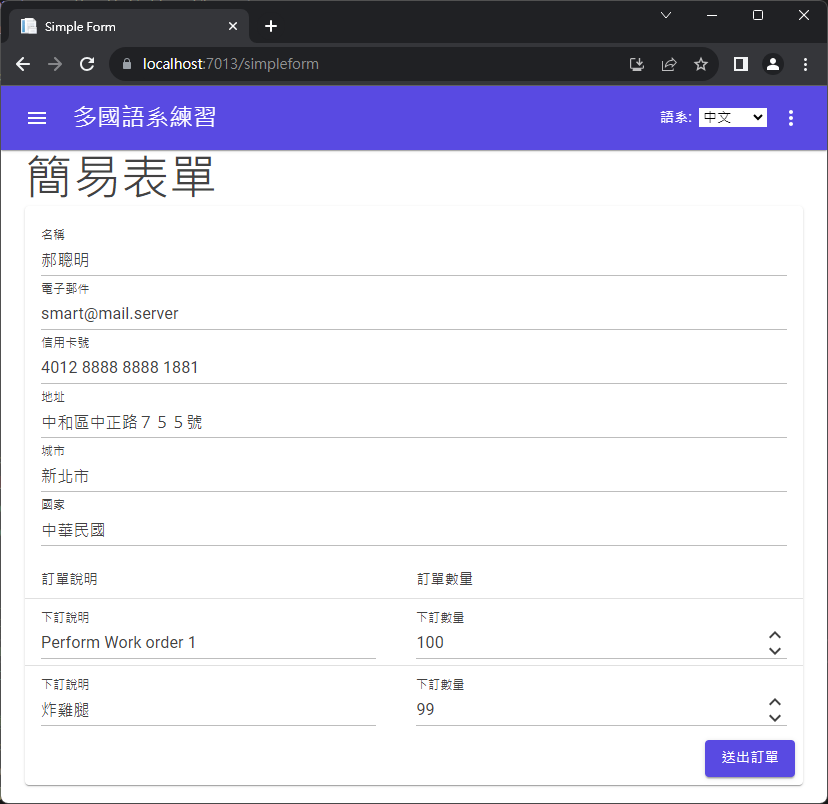Click the 信用卡號 credit card field
Screen dimensions: 828x804
pyautogui.click(x=413, y=368)
